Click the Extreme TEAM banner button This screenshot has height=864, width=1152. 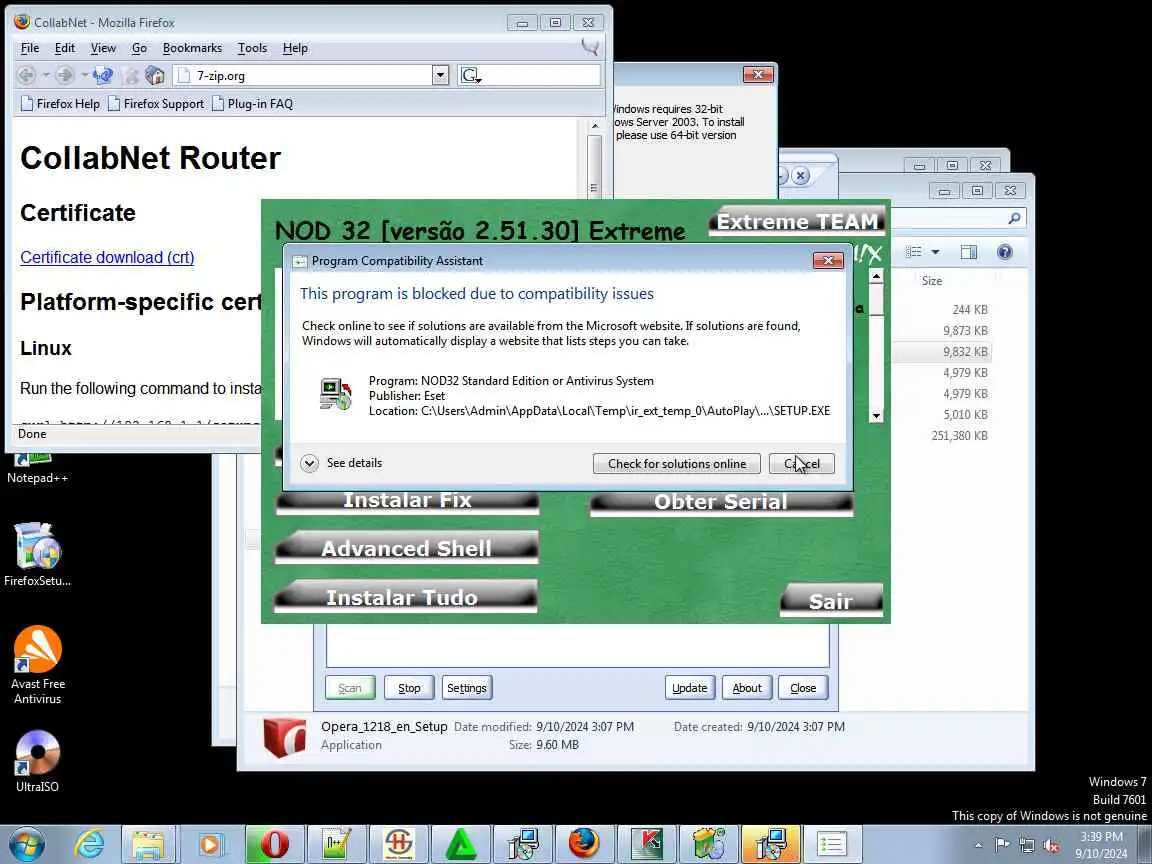tap(797, 221)
